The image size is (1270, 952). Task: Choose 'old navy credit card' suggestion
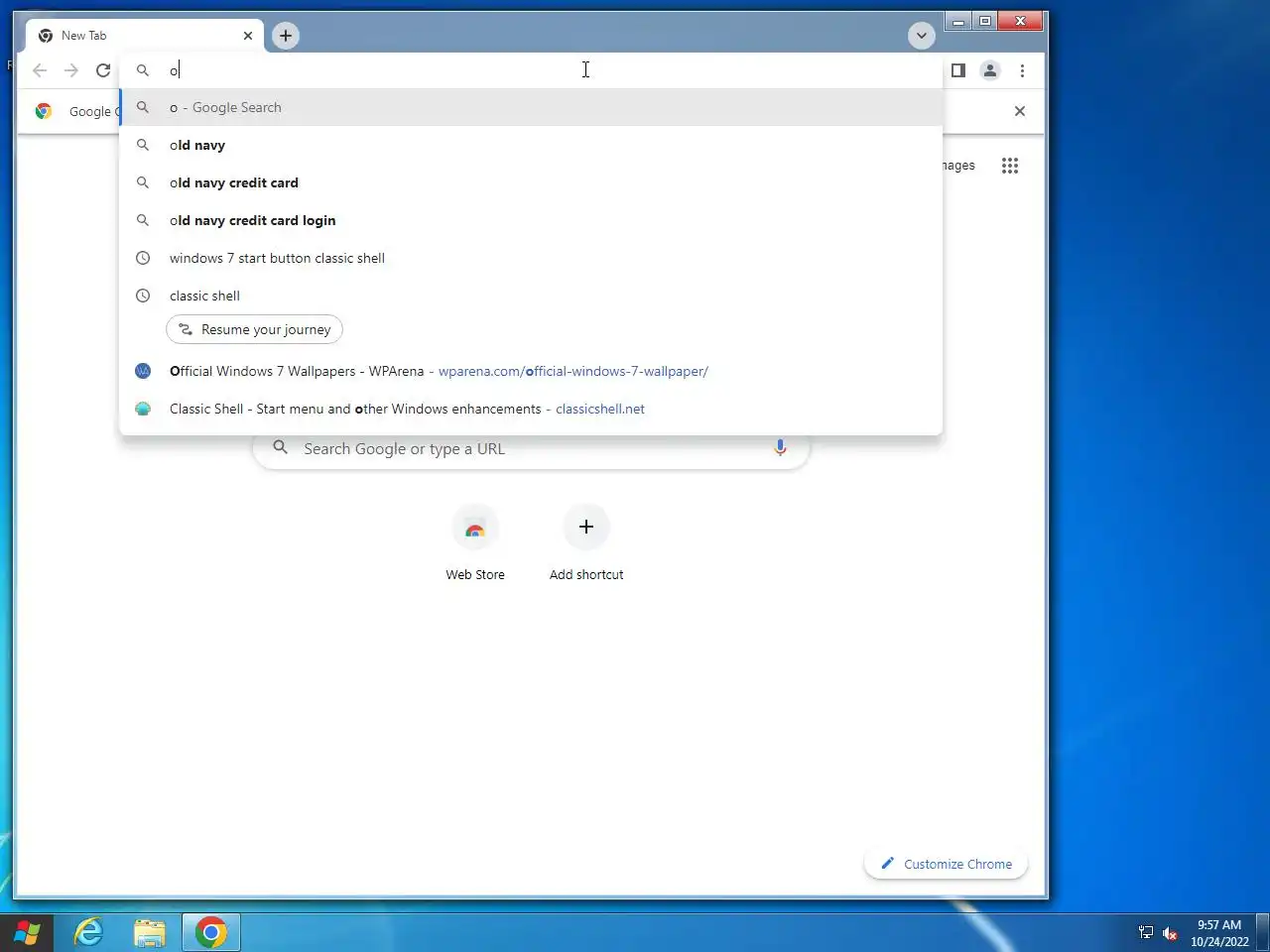click(x=531, y=182)
